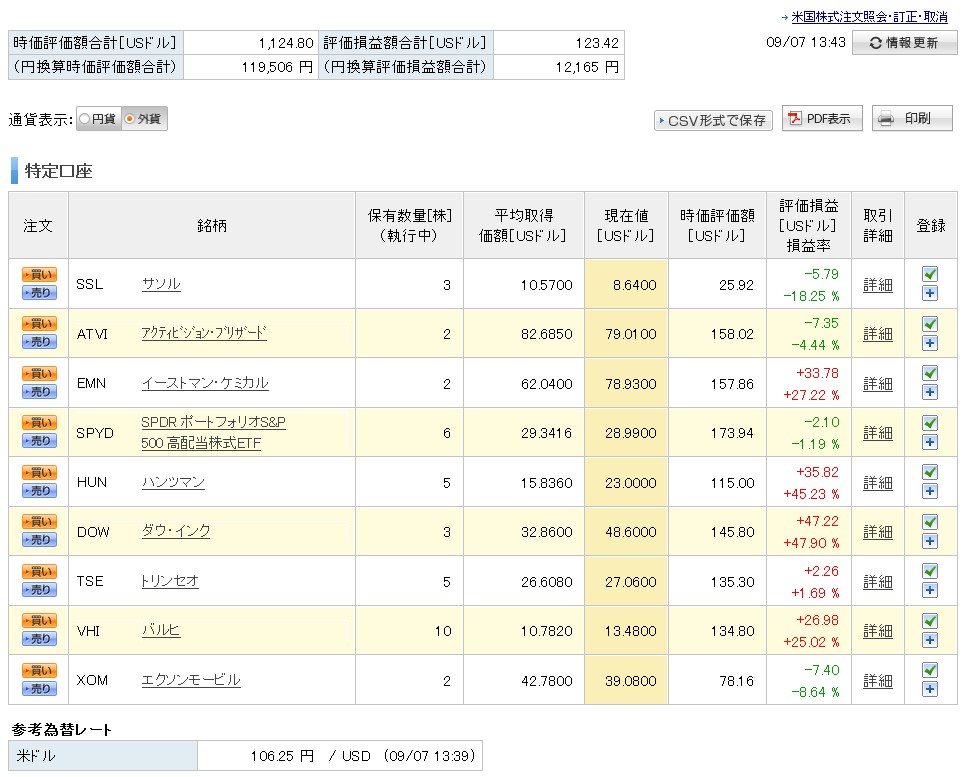967x777 pixels.
Task: Open the 米国株式注文照会・訂正・取消 link
Action: pos(868,17)
